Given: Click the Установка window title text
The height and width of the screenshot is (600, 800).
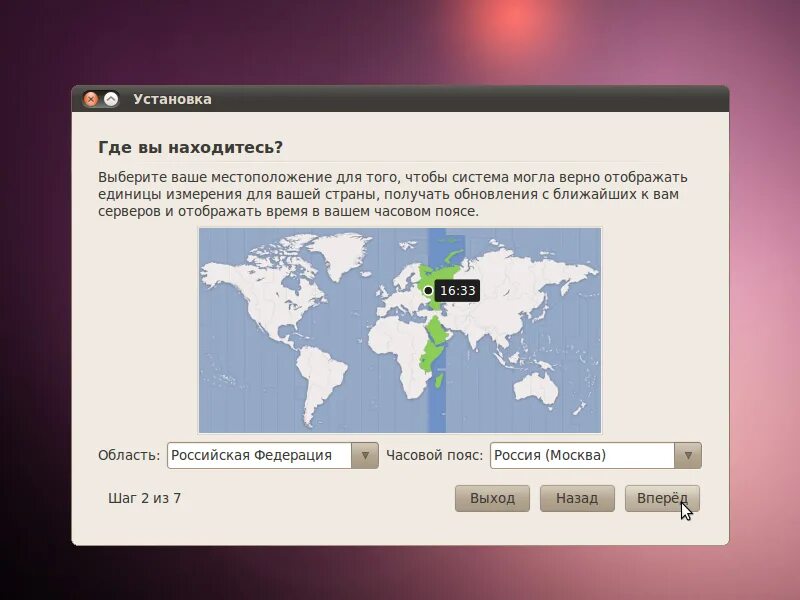Looking at the screenshot, I should pyautogui.click(x=172, y=99).
